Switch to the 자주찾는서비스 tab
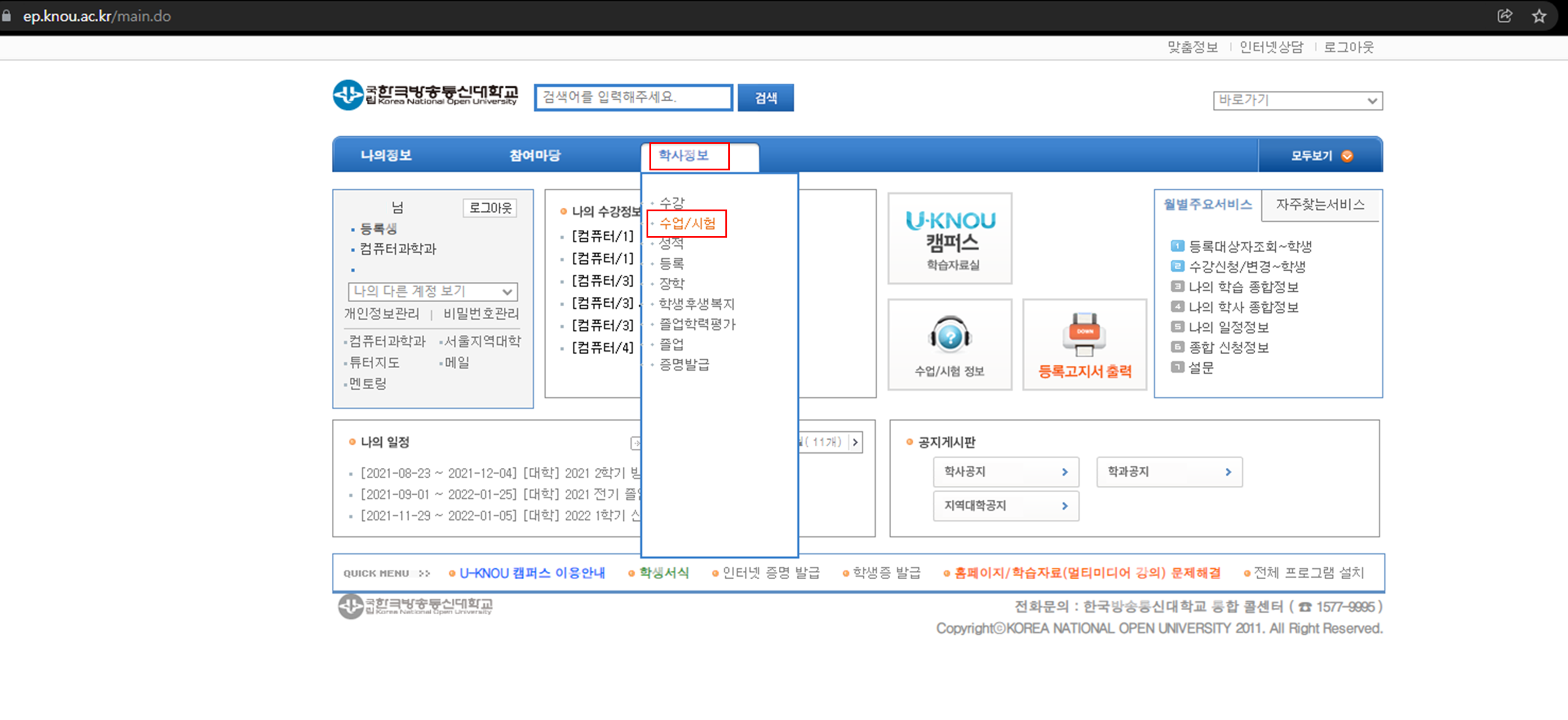This screenshot has width=1568, height=720. coord(1319,205)
